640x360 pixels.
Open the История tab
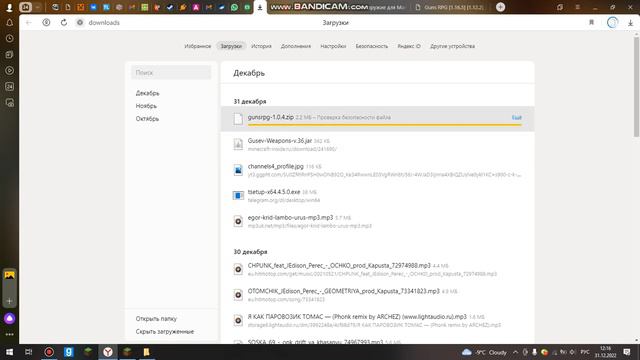[x=261, y=46]
